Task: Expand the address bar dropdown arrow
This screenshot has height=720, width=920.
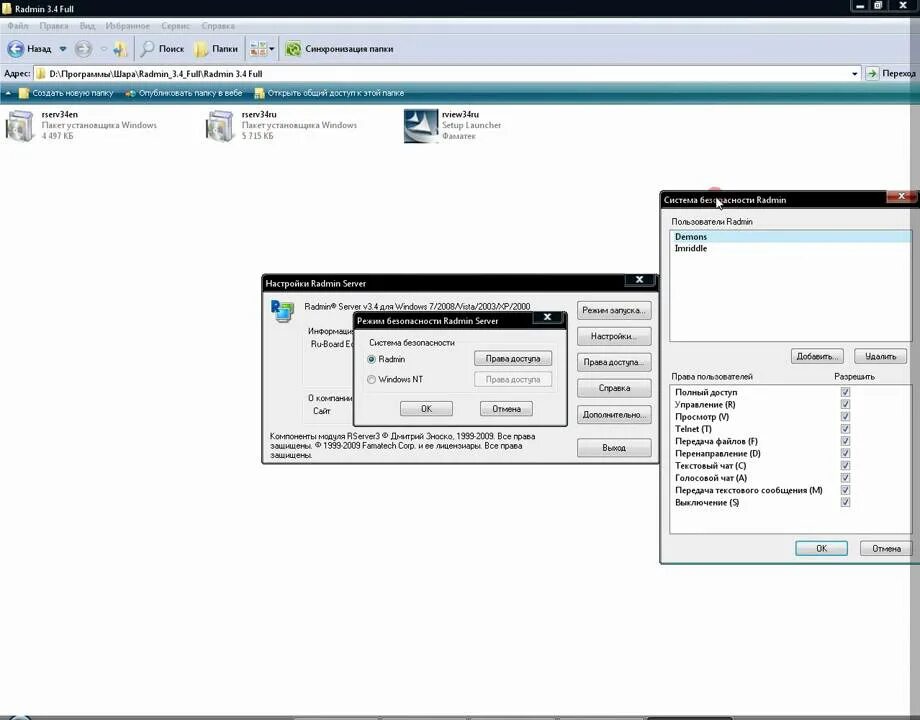Action: 854,74
